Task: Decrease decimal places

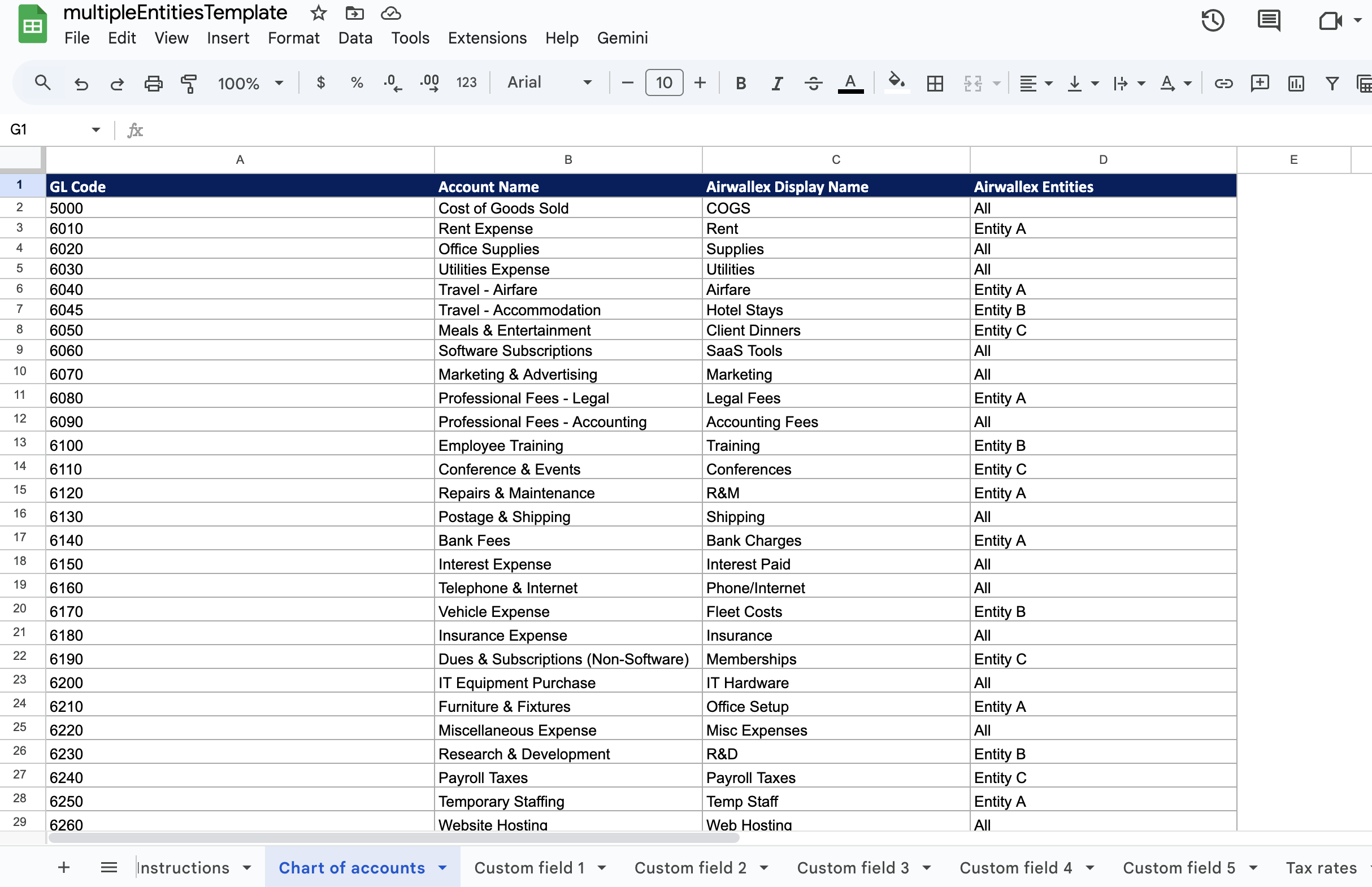Action: [x=392, y=82]
